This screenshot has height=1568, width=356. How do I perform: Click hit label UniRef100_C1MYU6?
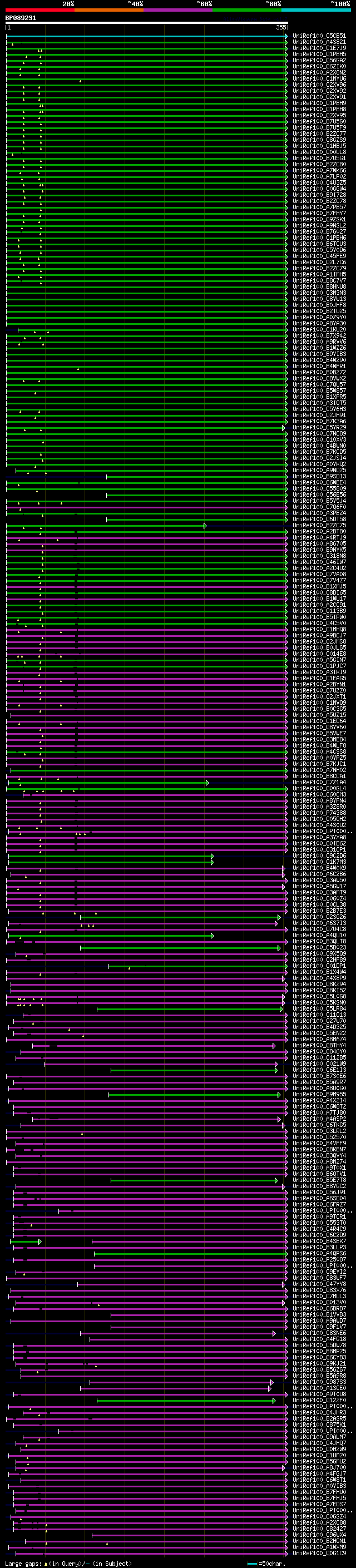[319, 79]
